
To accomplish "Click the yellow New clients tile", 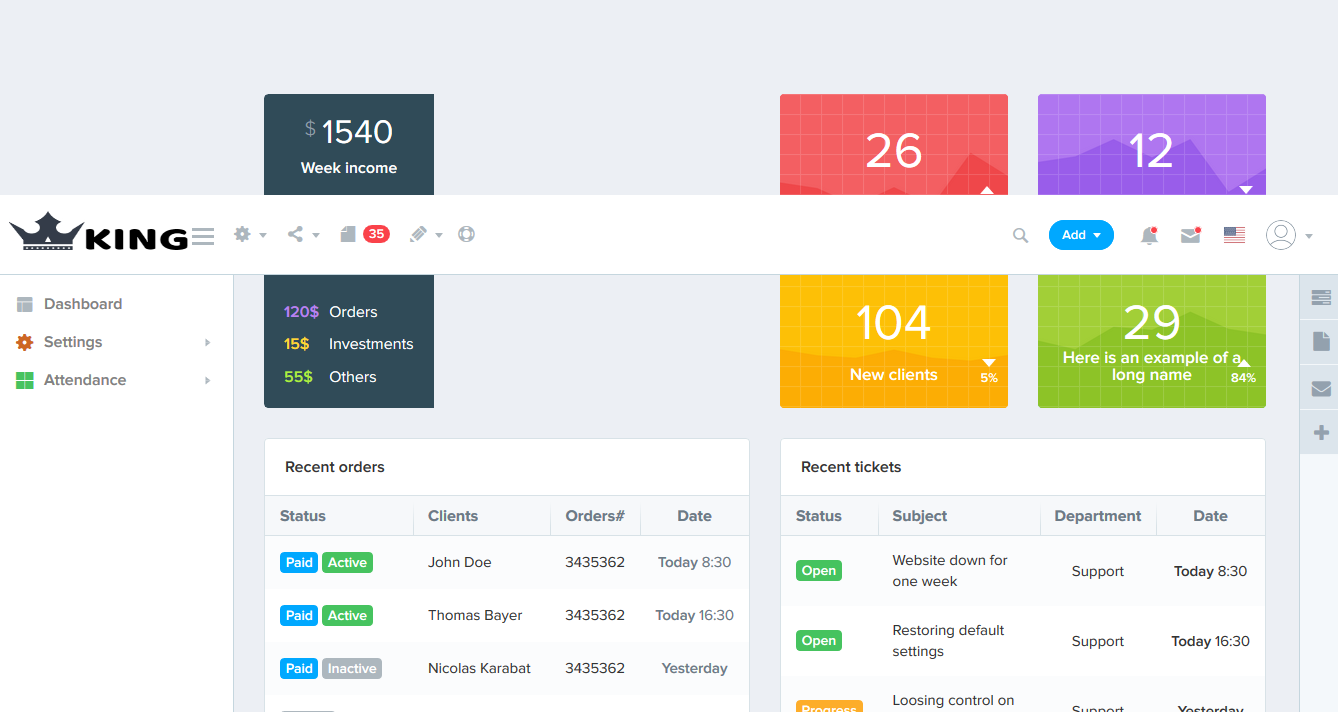I will [893, 341].
